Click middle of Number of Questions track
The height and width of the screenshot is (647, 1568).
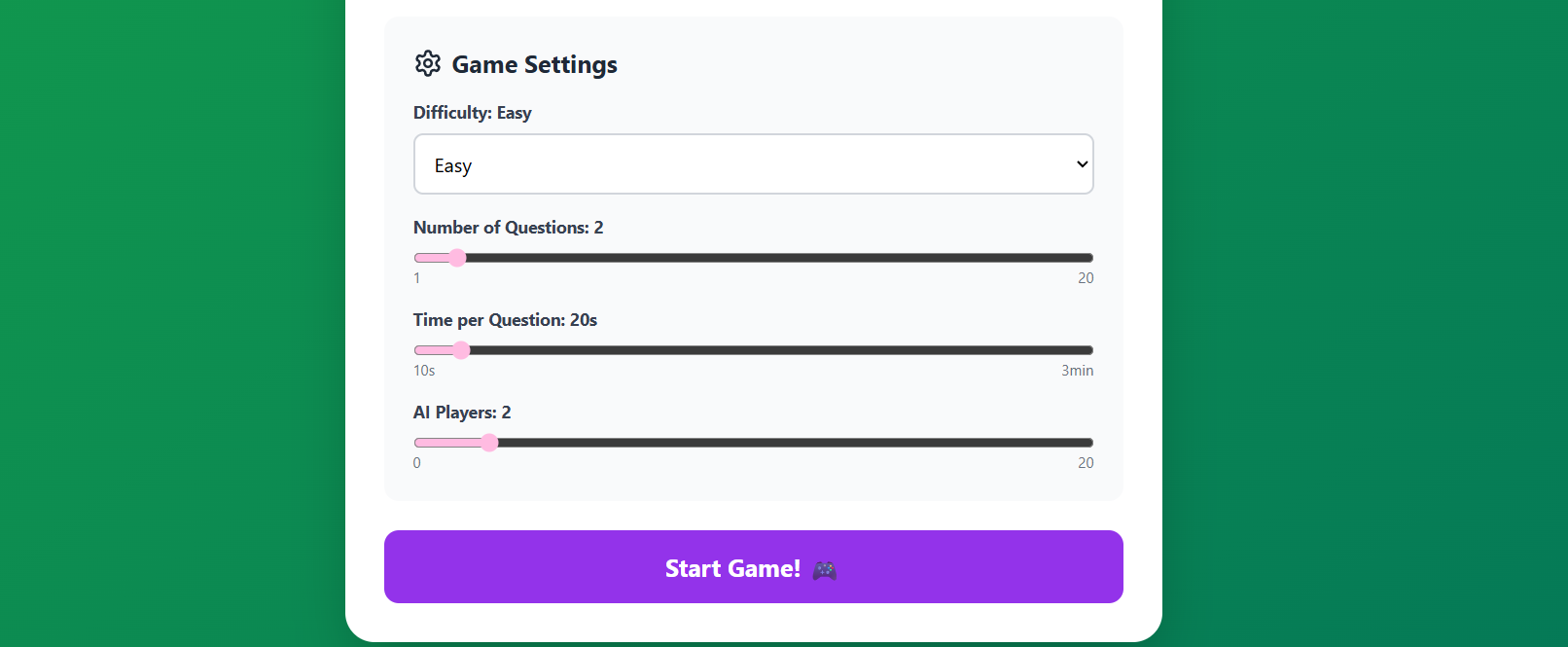754,258
